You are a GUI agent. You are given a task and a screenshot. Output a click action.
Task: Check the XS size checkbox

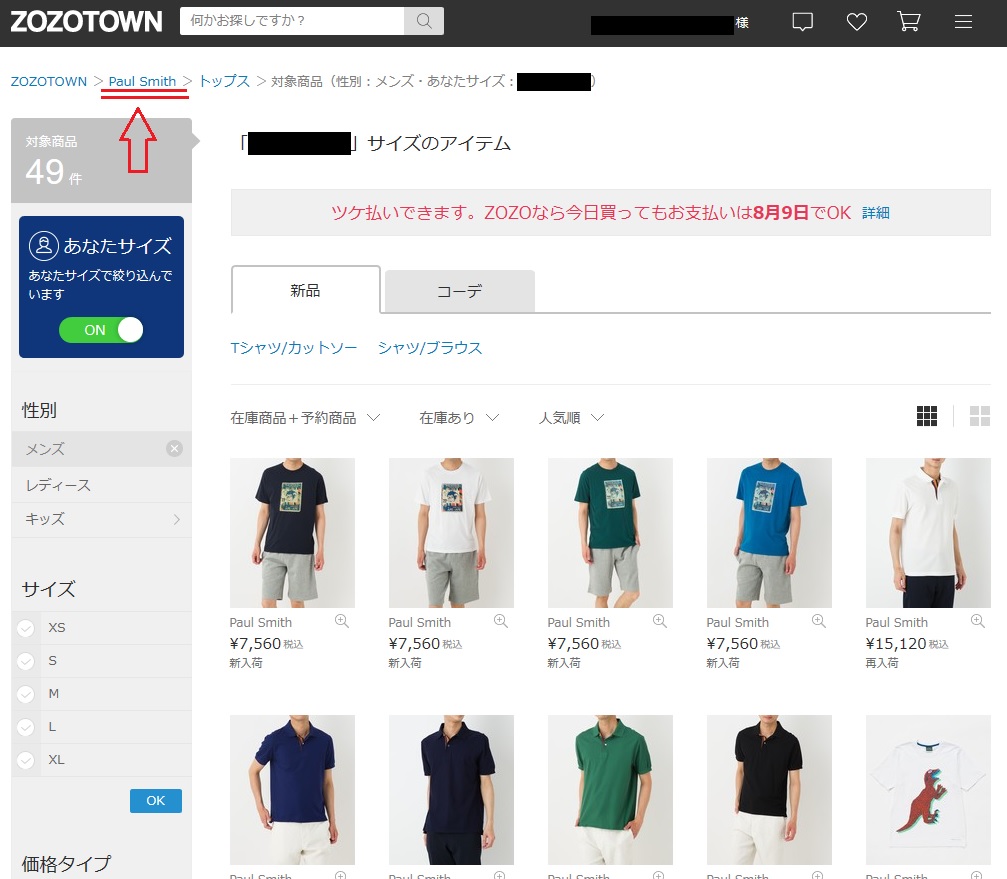coord(26,628)
